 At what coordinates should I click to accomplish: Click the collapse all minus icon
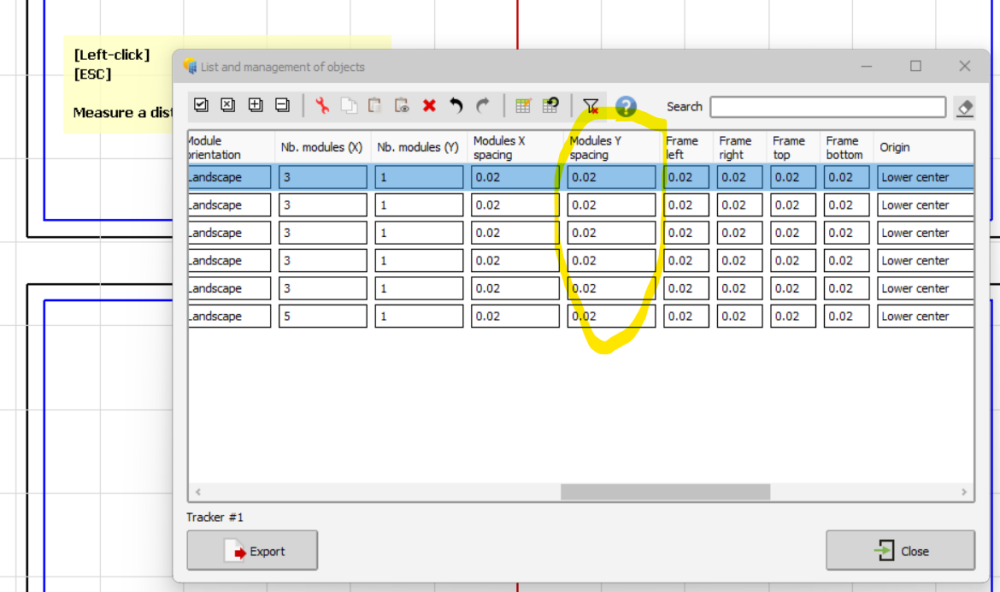point(282,105)
